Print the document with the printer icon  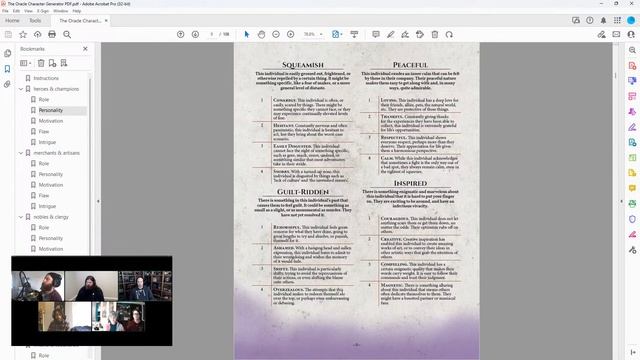click(52, 35)
